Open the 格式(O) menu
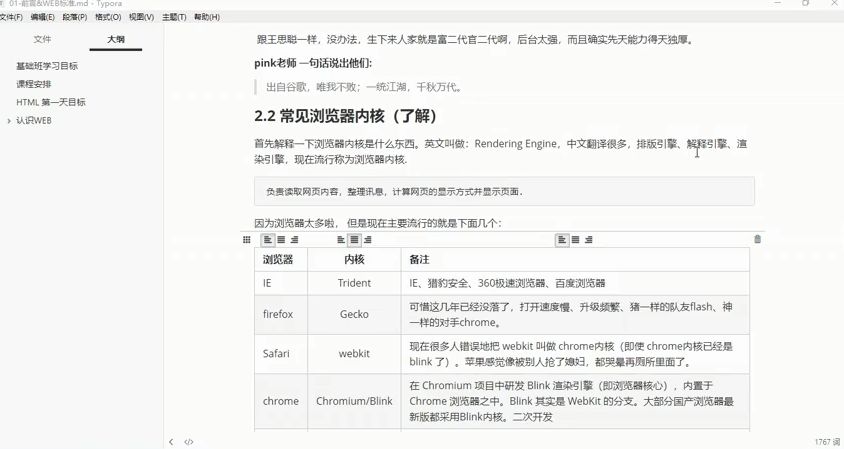Image resolution: width=844 pixels, height=449 pixels. 108,17
